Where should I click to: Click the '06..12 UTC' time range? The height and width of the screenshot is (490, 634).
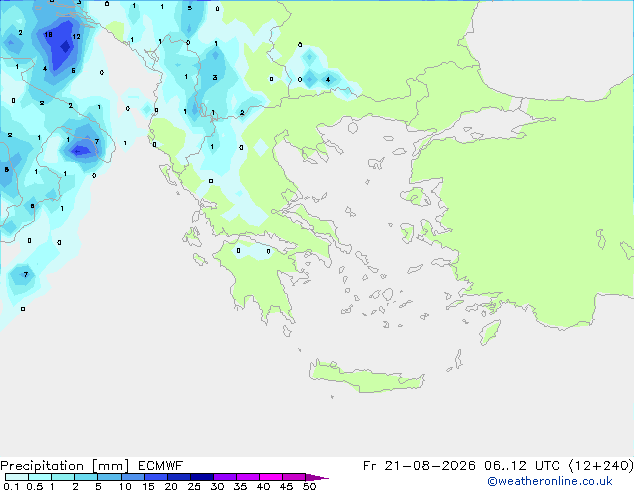coord(522,466)
